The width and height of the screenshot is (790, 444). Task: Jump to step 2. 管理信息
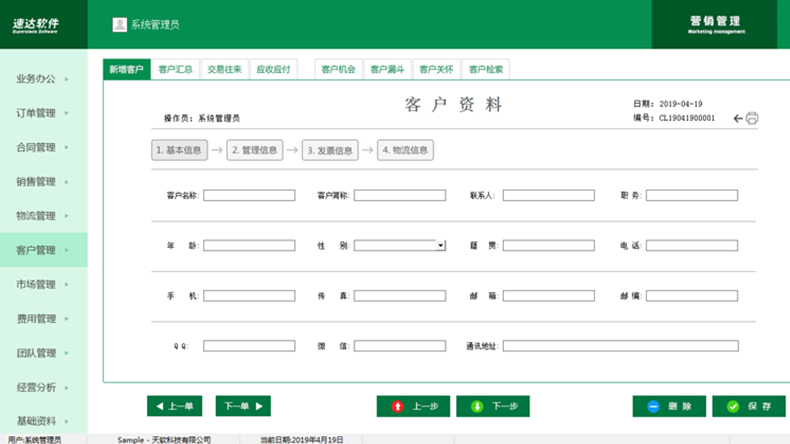point(254,150)
